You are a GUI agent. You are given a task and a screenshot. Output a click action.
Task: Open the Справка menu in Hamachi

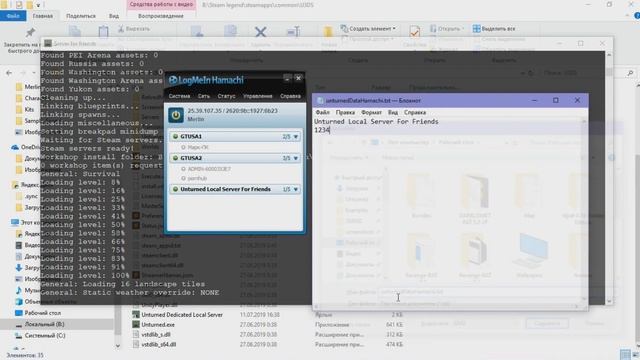tap(290, 96)
